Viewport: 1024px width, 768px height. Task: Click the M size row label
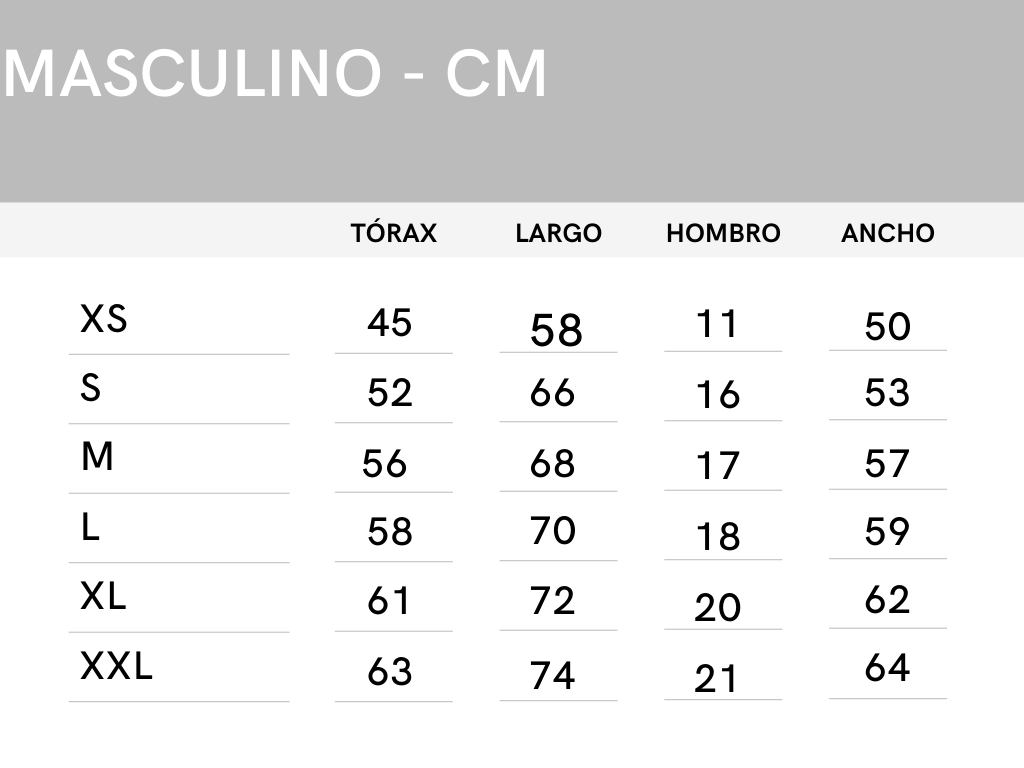pos(97,457)
